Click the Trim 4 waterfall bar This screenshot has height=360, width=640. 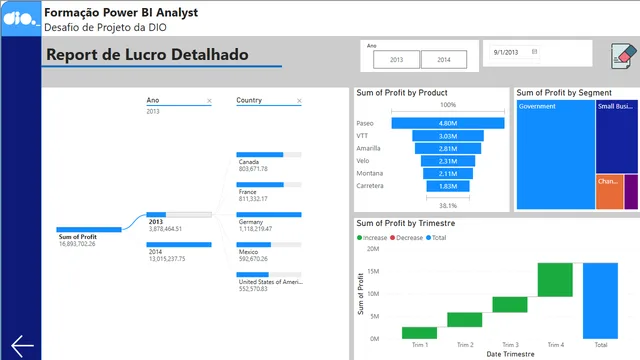pyautogui.click(x=555, y=280)
